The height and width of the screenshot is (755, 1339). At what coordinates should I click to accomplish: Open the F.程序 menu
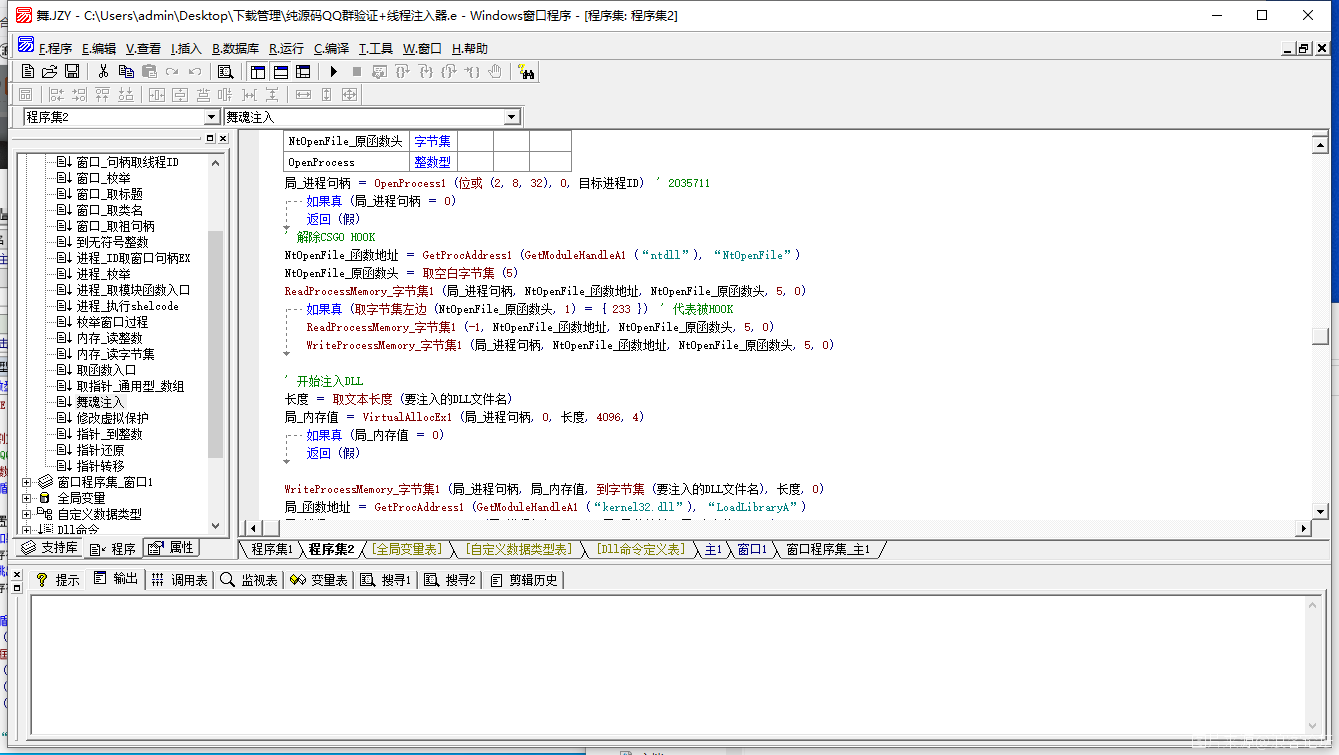point(56,48)
